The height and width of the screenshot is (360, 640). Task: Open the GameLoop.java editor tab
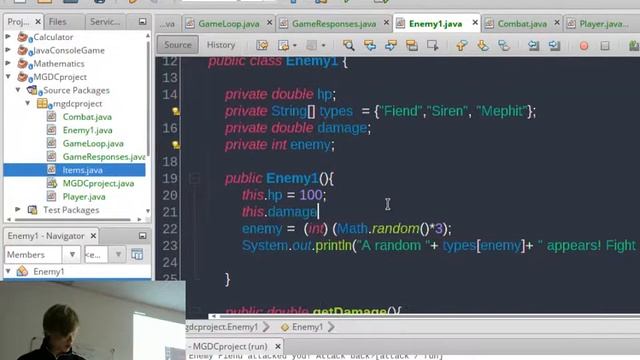229,24
